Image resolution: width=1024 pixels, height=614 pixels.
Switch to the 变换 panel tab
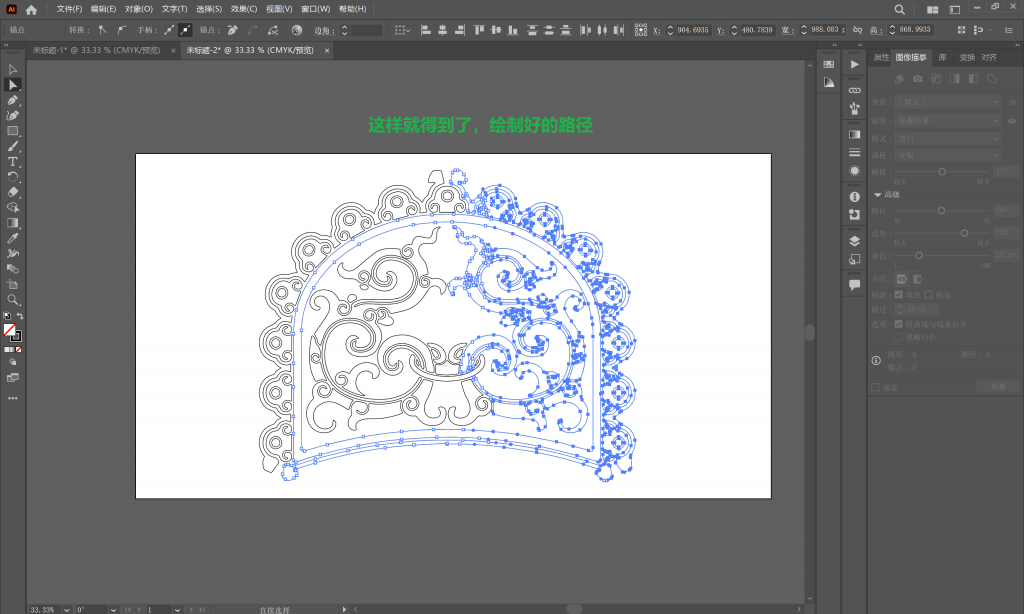click(x=967, y=57)
